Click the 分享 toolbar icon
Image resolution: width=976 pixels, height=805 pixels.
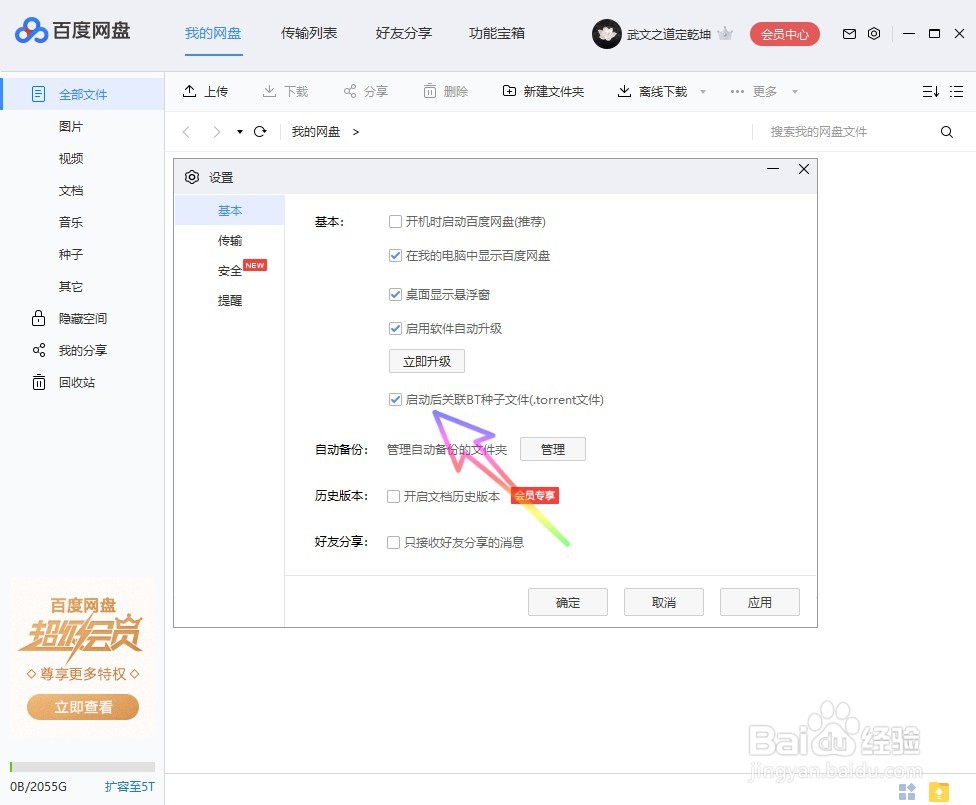click(365, 91)
